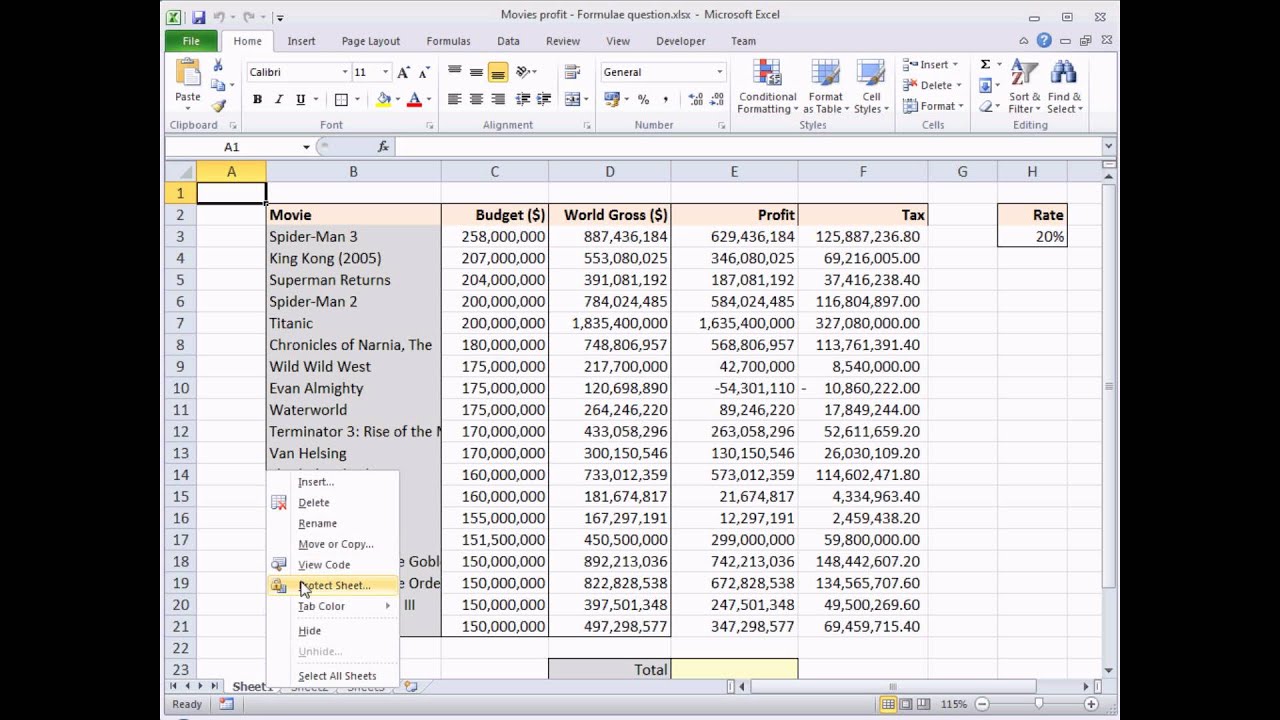This screenshot has width=1280, height=720.
Task: Click the Delete cells button
Action: 933,85
